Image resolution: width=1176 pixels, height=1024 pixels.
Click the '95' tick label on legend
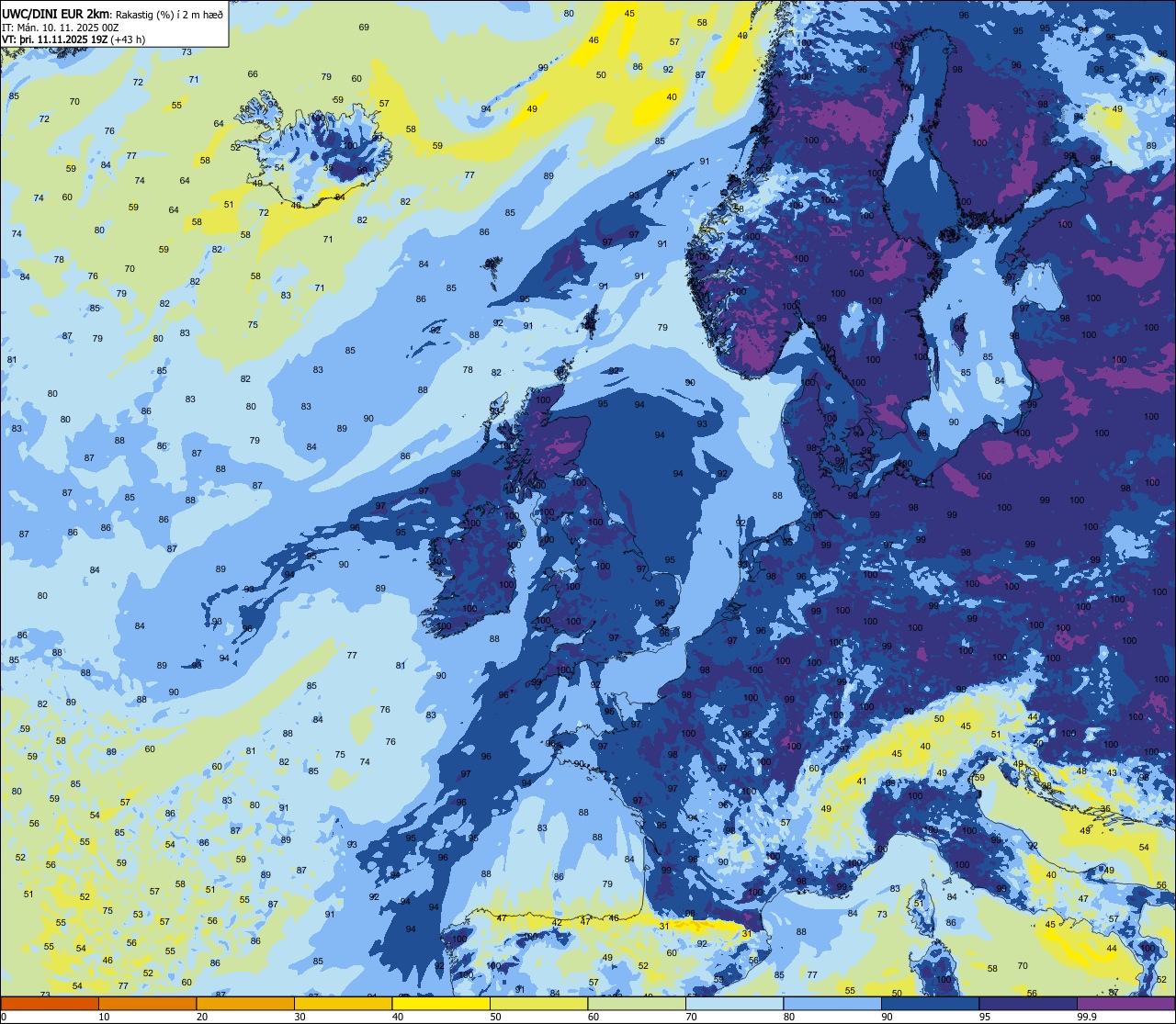click(985, 1017)
